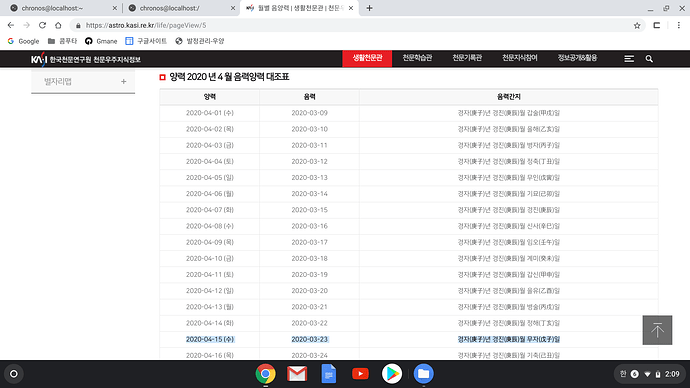Click the browser forward arrow
690x388 pixels.
point(26,26)
